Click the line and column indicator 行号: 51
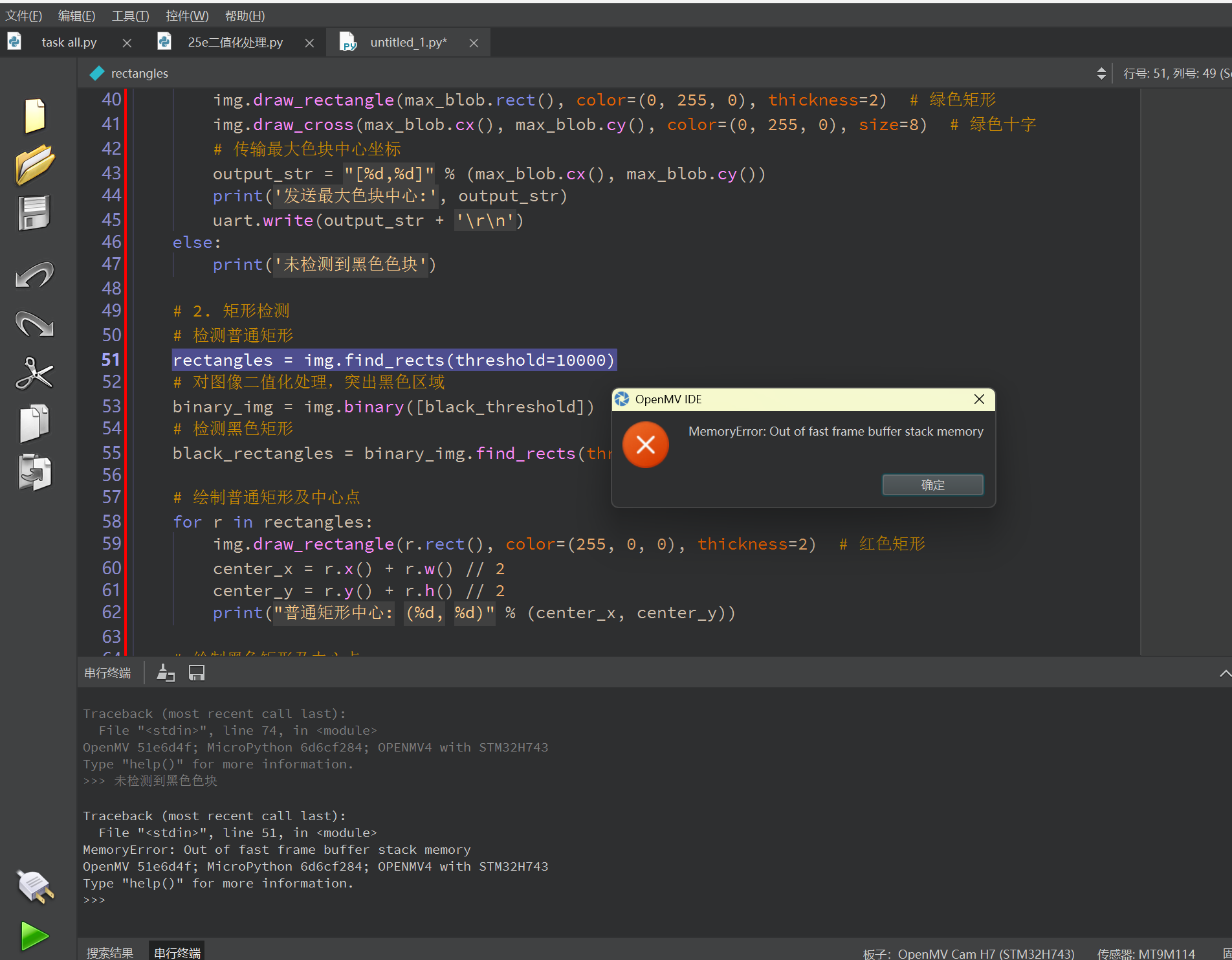1232x960 pixels. click(1176, 73)
